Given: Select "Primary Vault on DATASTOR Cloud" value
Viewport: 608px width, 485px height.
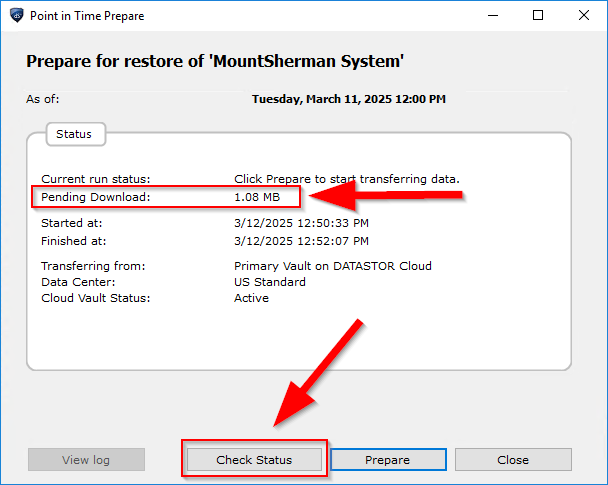Looking at the screenshot, I should point(333,266).
